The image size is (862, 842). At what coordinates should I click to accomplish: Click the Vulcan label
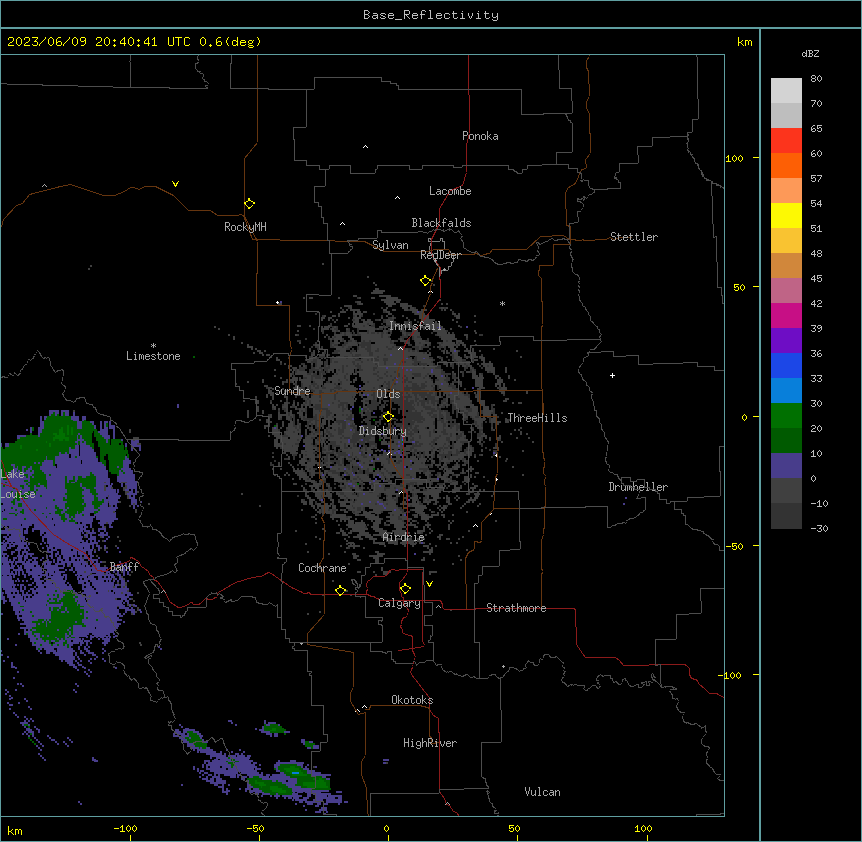click(x=543, y=792)
